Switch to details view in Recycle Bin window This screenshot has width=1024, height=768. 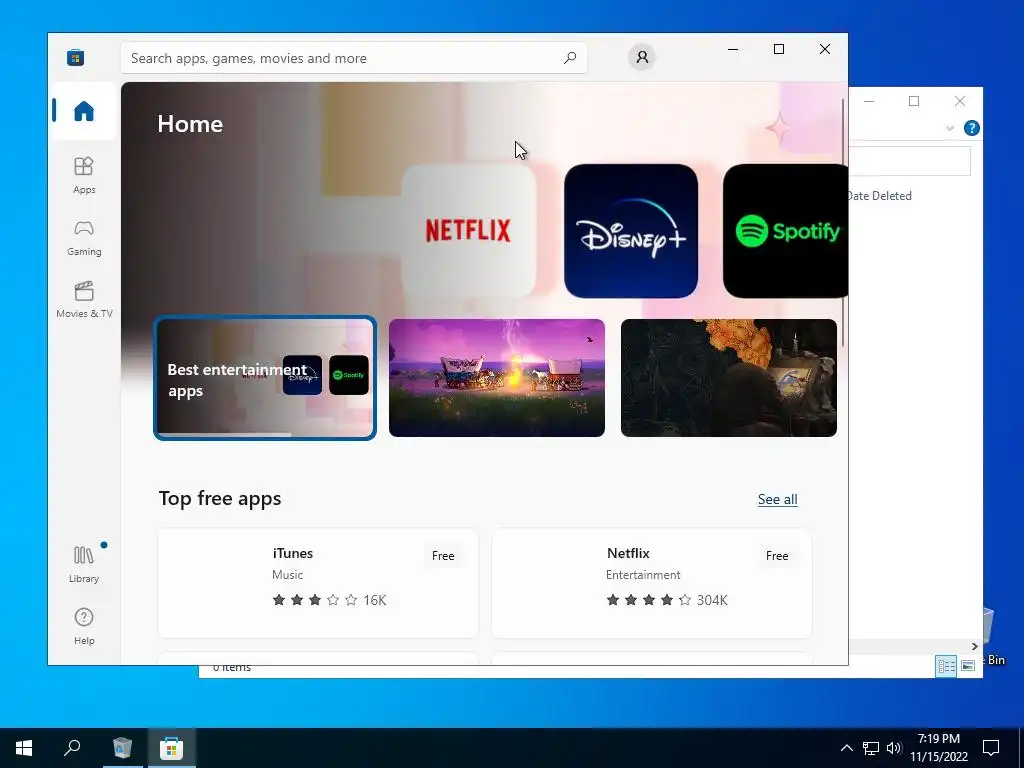coord(946,665)
